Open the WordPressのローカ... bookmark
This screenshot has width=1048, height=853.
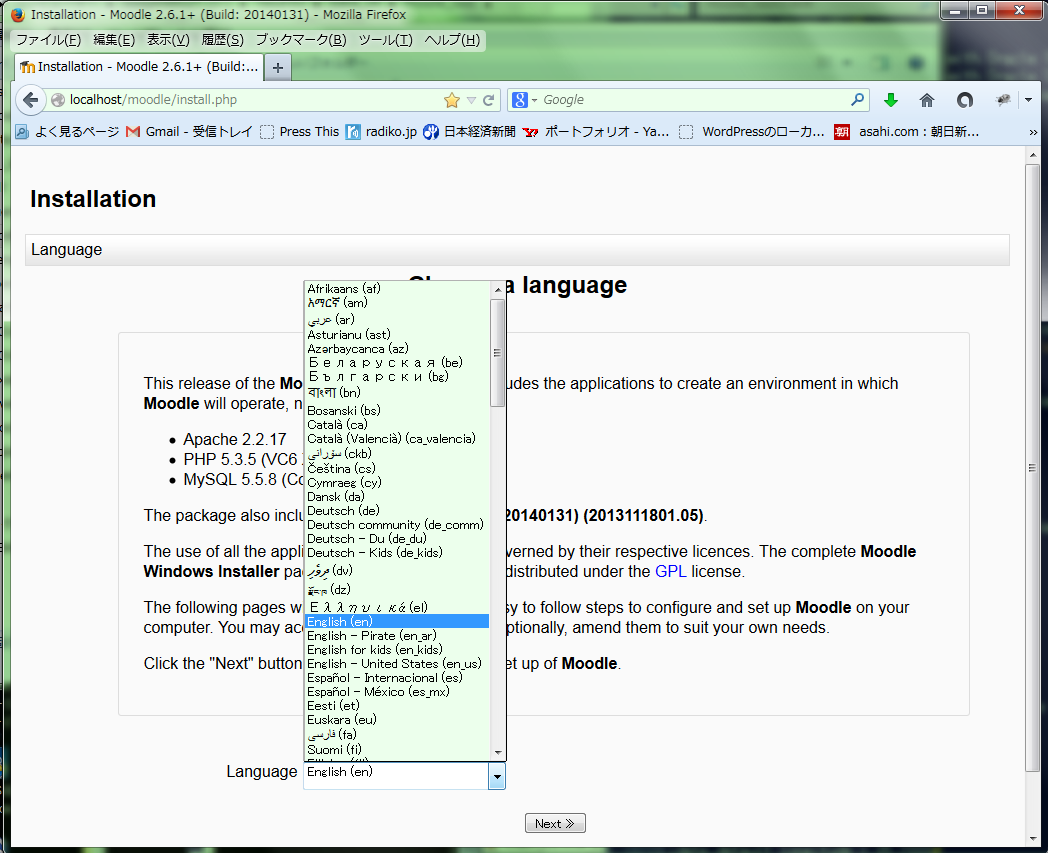point(752,132)
